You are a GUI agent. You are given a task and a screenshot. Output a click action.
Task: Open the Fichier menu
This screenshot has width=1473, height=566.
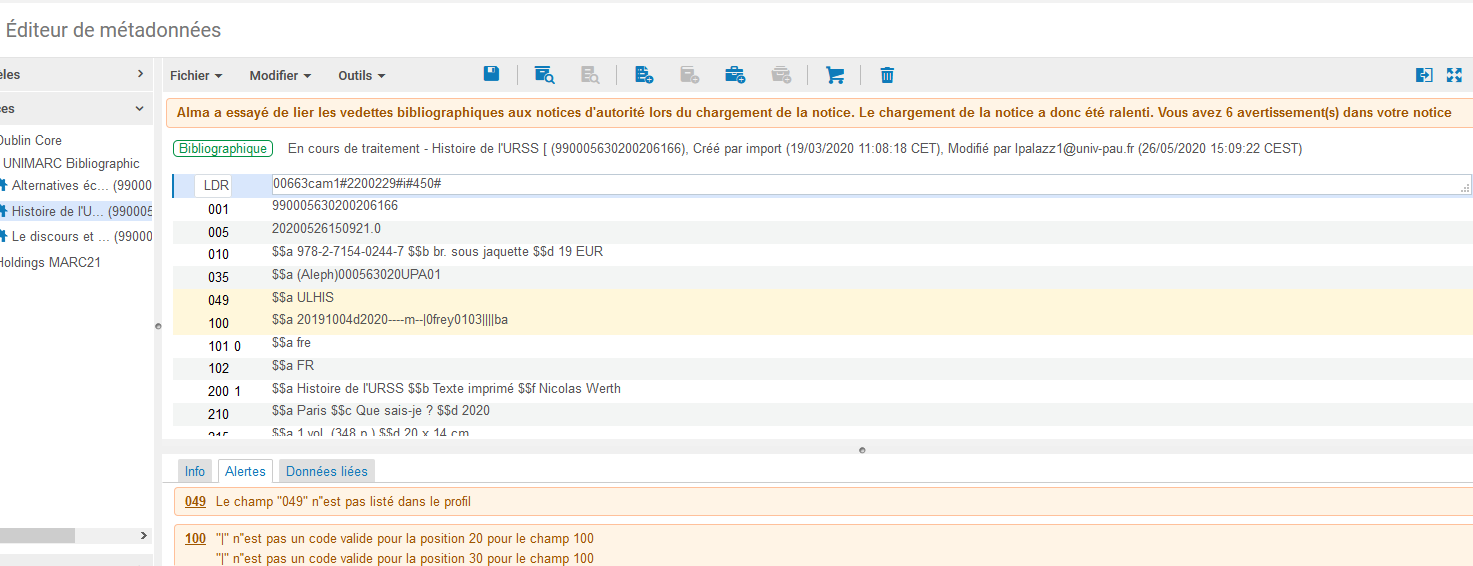click(x=196, y=76)
